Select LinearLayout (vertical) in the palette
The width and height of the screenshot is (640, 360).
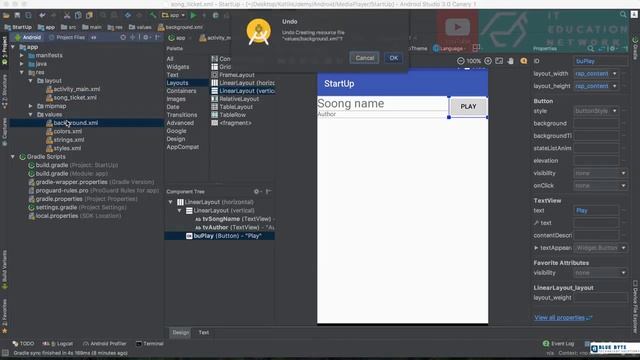pyautogui.click(x=243, y=91)
